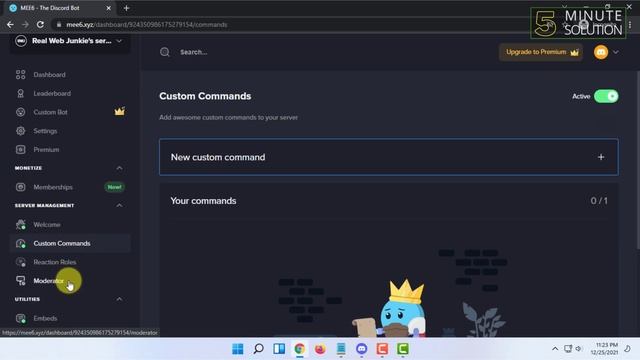Open the user avatar icon
Viewport: 640px width, 360px height.
pos(601,52)
